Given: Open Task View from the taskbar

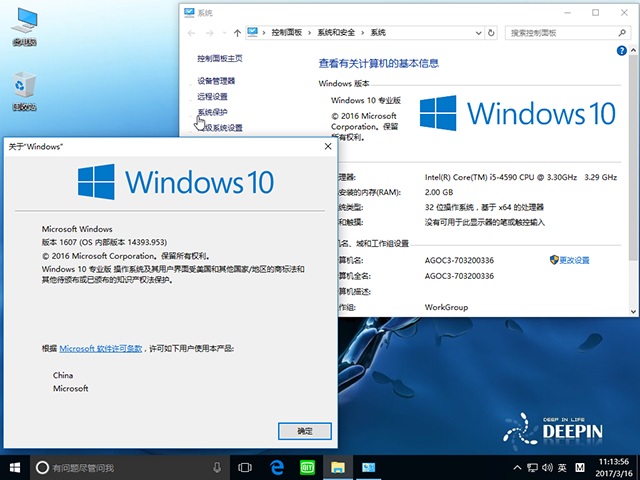Looking at the screenshot, I should tap(245, 467).
